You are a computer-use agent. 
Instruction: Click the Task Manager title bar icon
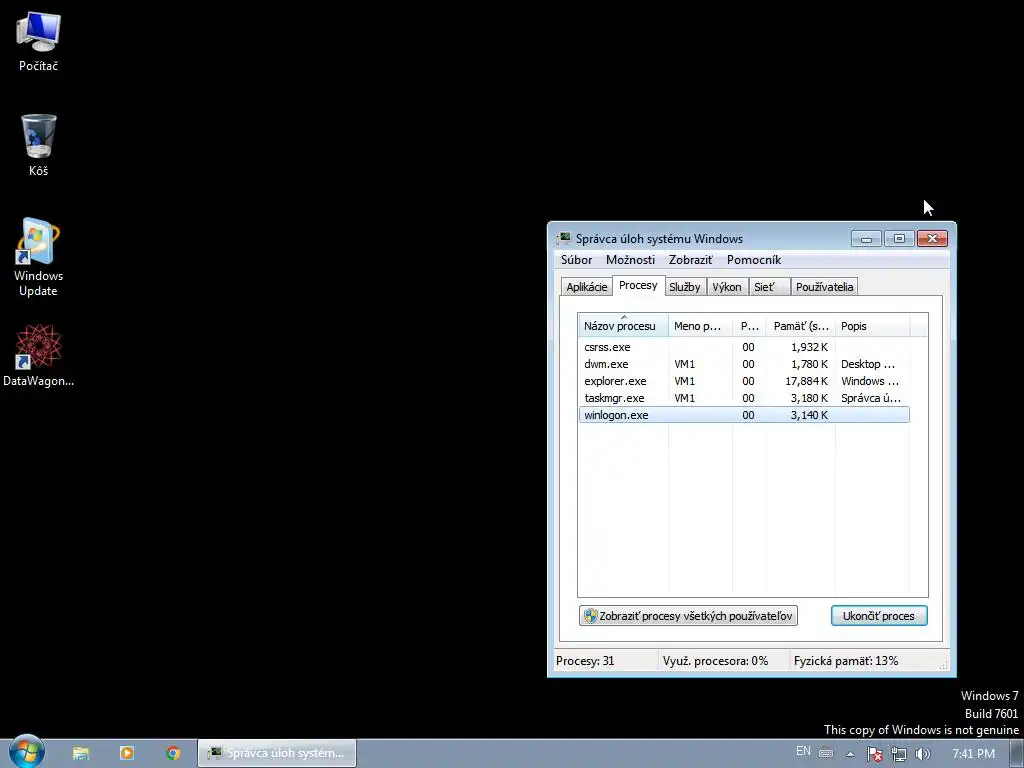click(563, 238)
